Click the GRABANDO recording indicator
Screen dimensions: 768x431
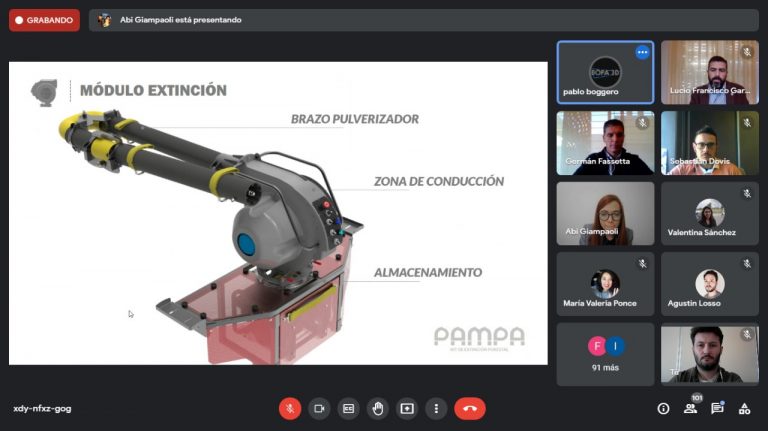[44, 20]
